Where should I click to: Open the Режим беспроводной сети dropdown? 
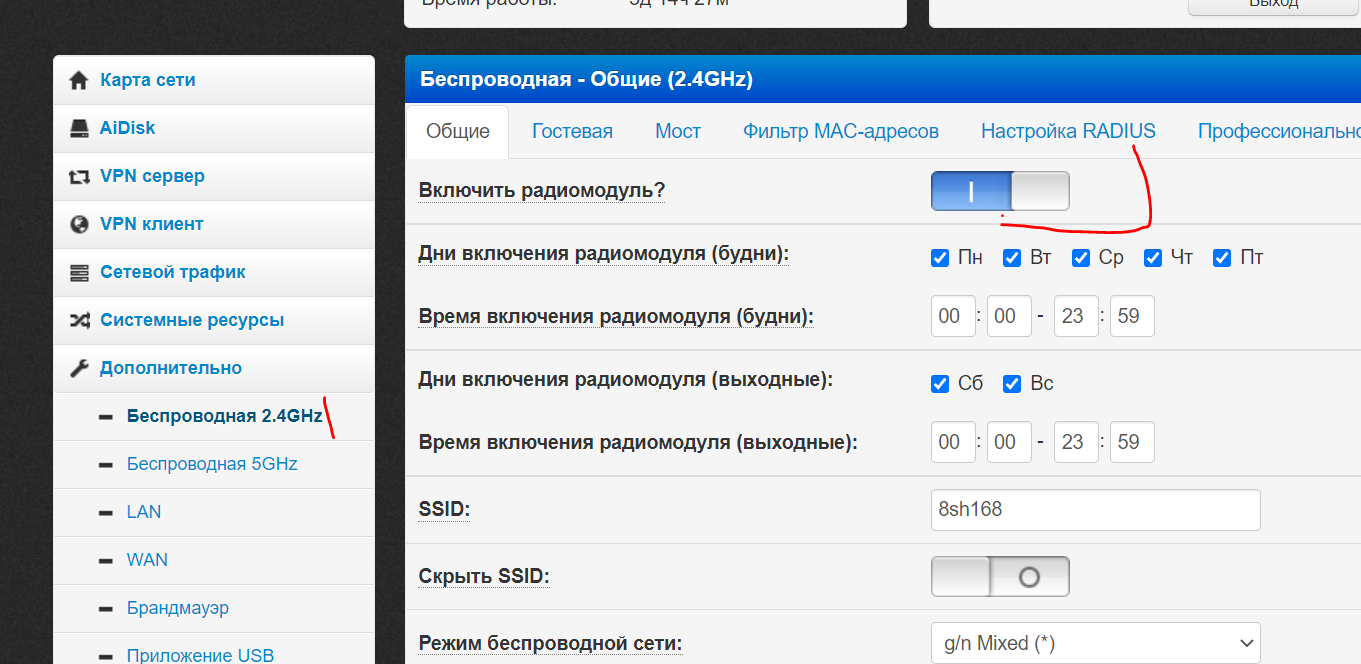coord(1095,643)
